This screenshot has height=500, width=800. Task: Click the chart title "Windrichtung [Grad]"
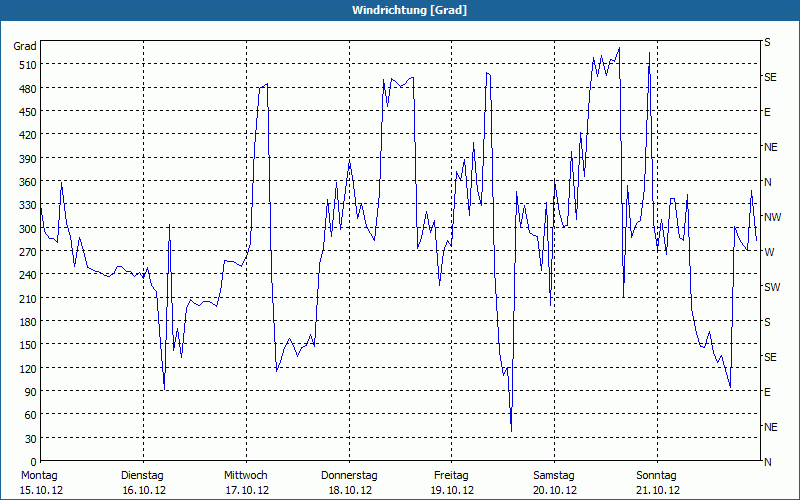point(409,10)
